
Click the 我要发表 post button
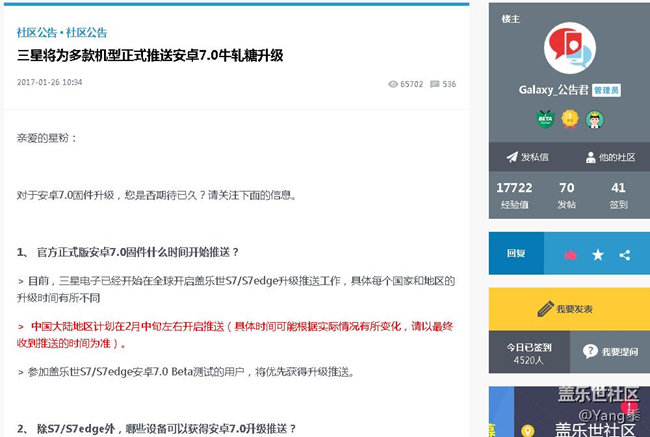pos(569,309)
